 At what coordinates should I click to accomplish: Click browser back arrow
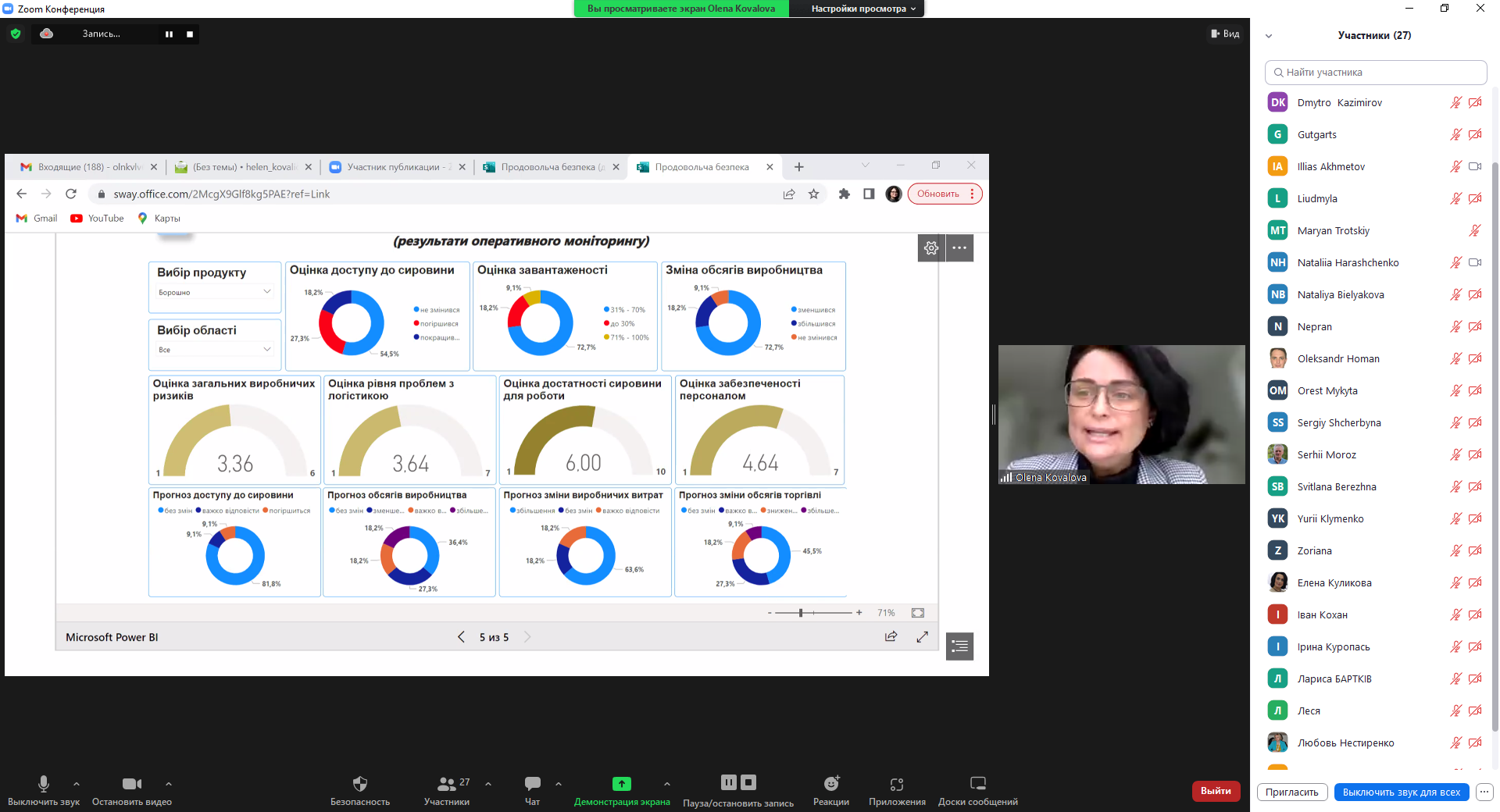pos(22,194)
